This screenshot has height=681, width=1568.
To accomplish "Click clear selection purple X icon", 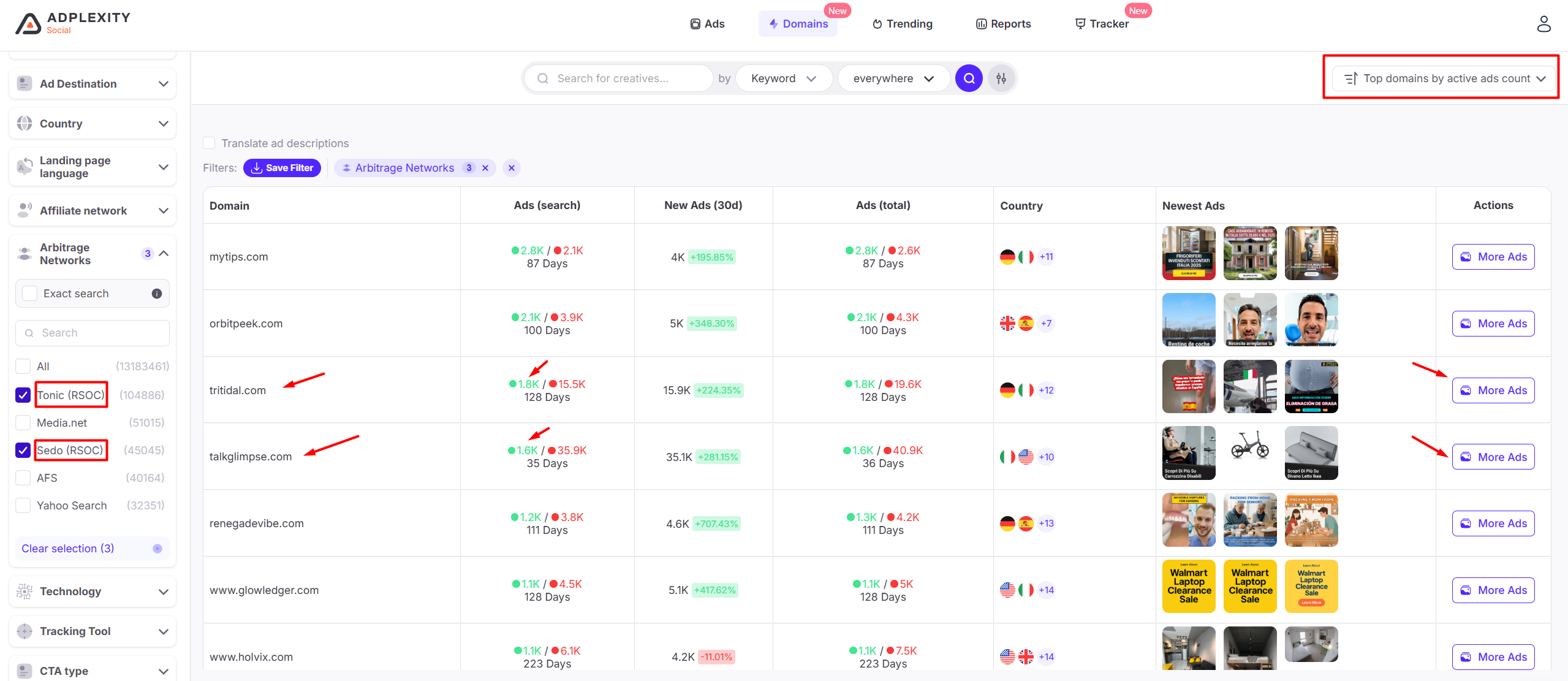I will click(x=157, y=549).
